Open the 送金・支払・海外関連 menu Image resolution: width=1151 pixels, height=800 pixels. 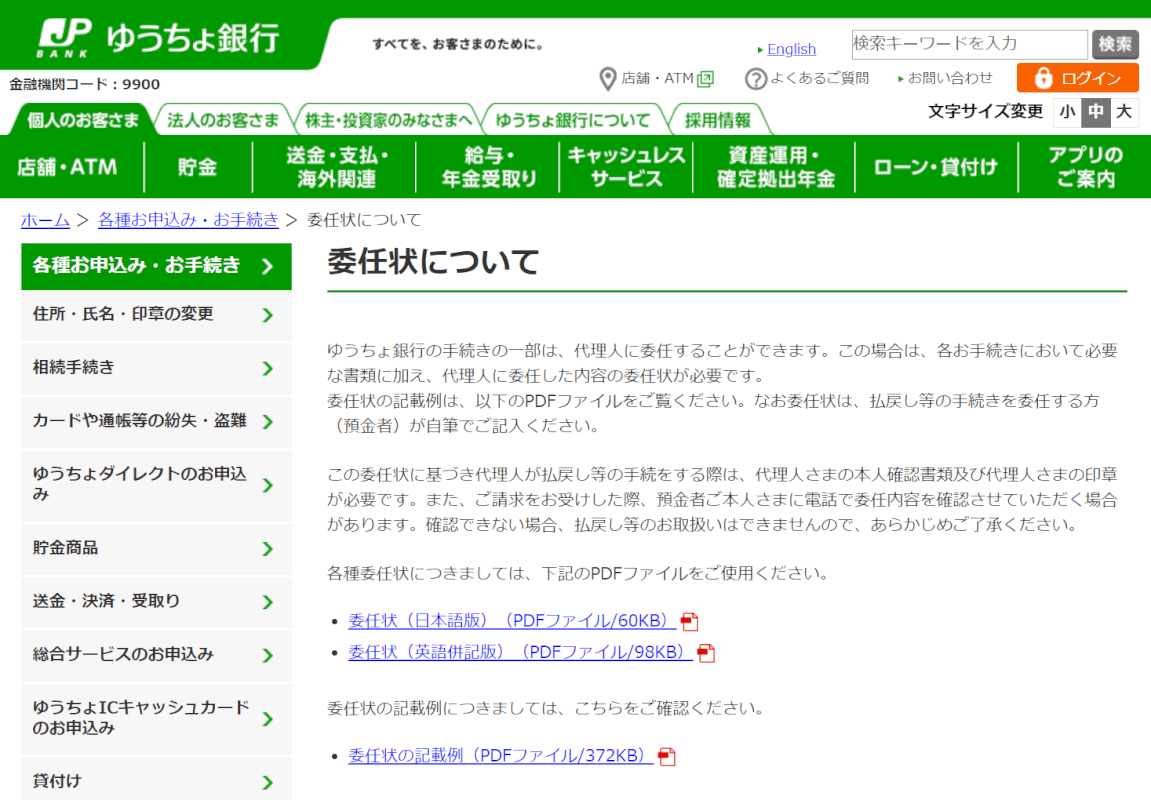pos(336,167)
